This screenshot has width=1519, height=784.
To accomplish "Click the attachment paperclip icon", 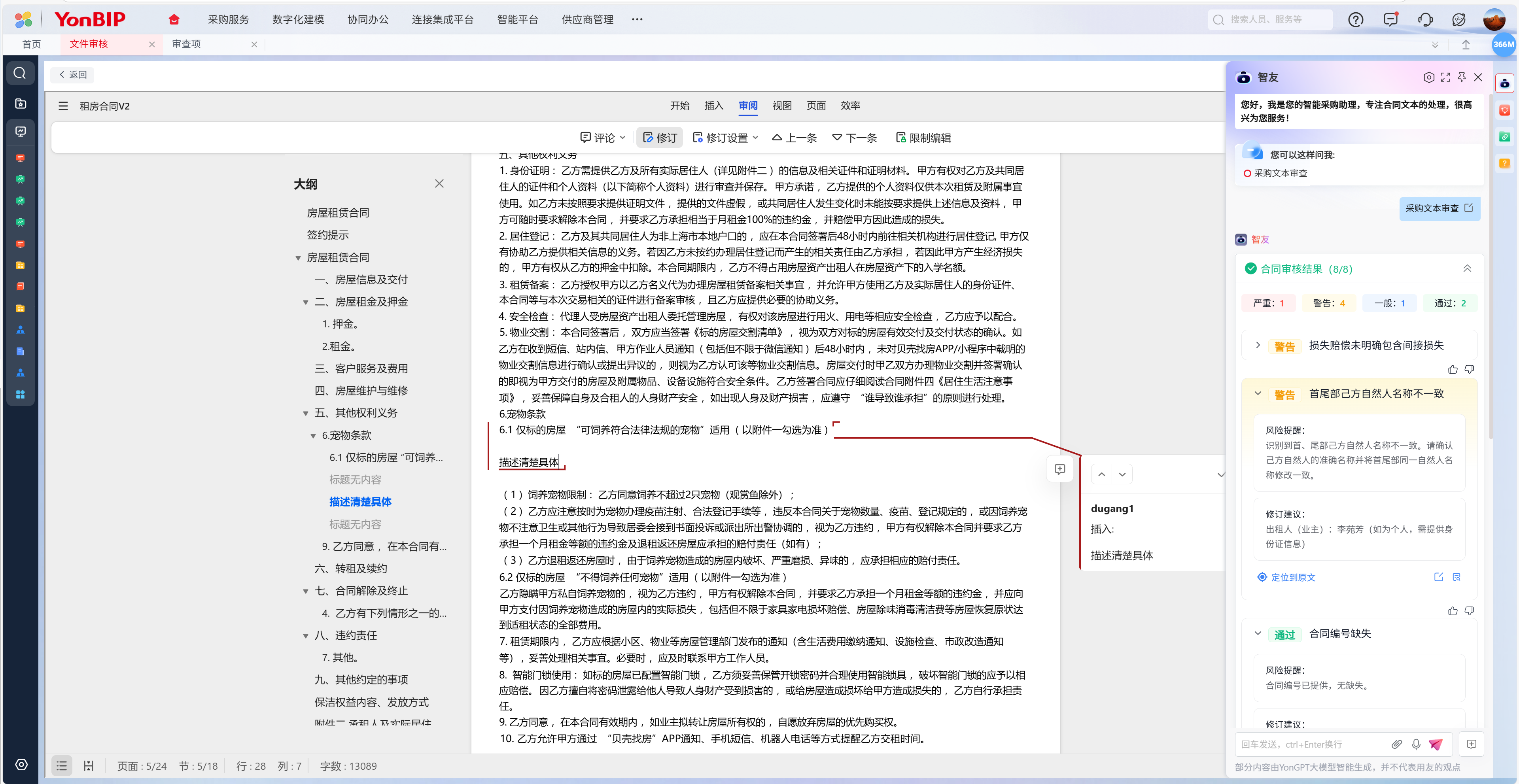I will (x=1396, y=744).
